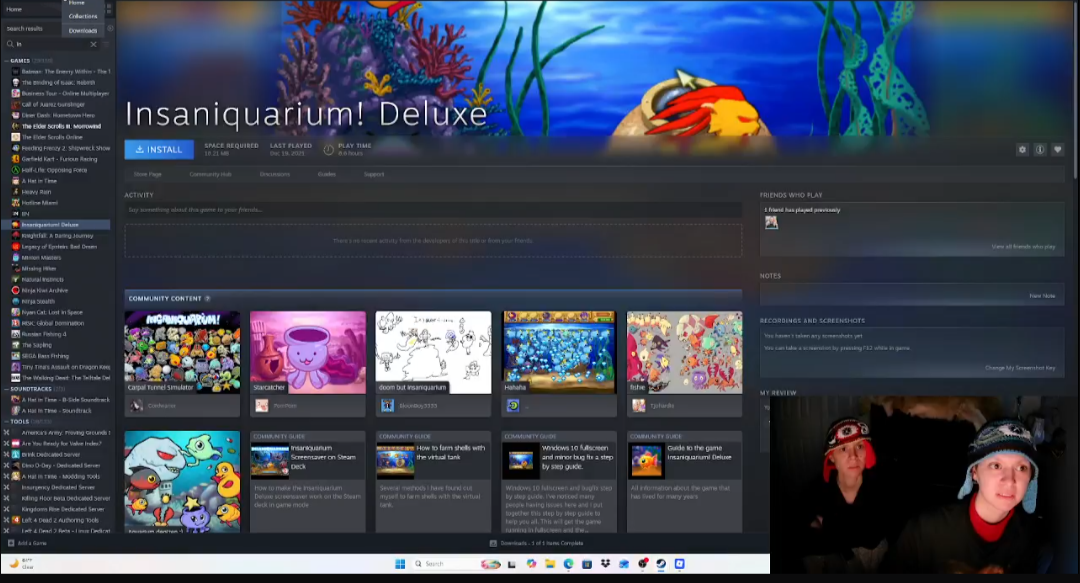Screen dimensions: 1080x583
Task: Open the 'doom but insaniquarium' artwork
Action: 433,352
